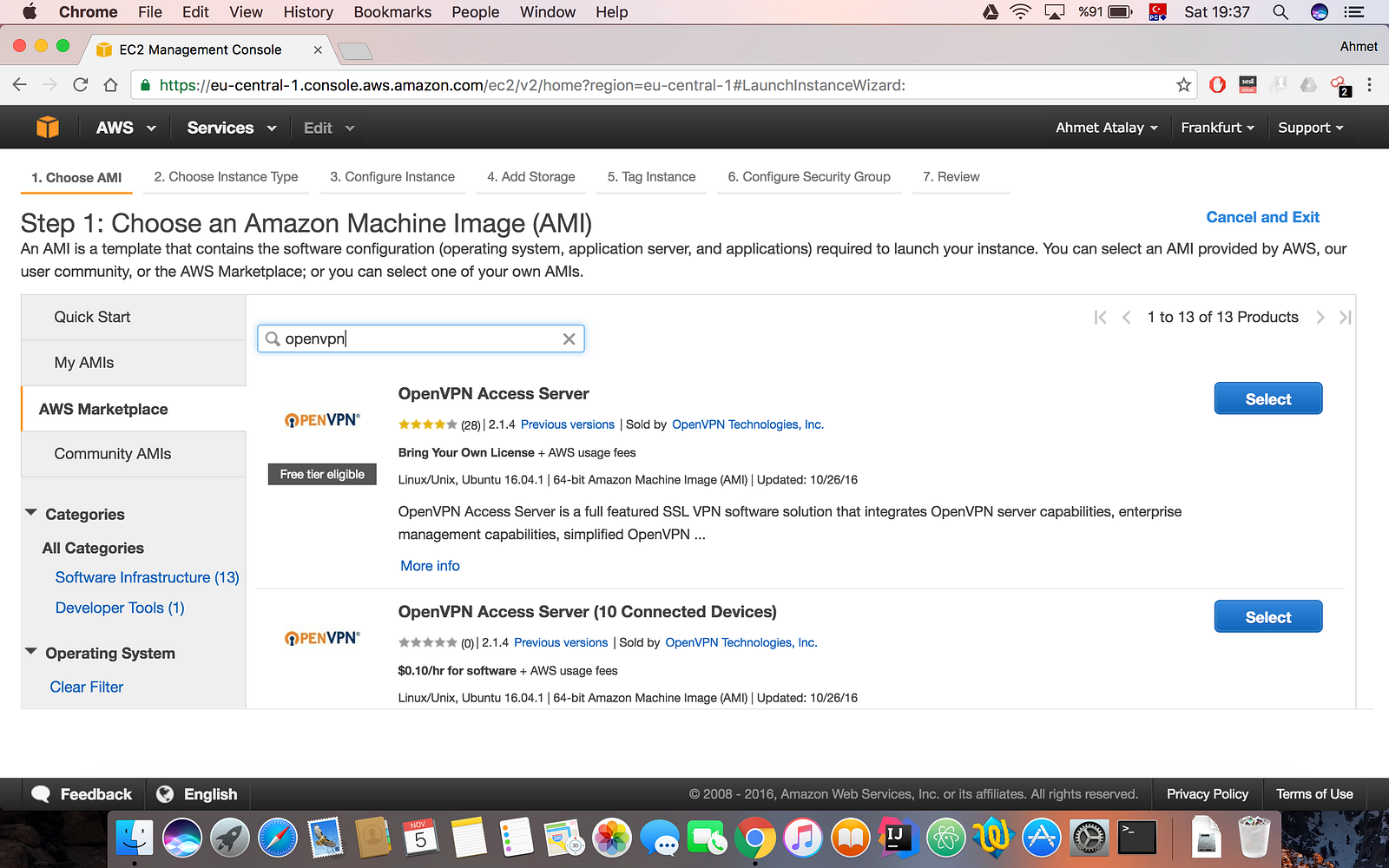
Task: Go back with the browser back arrow
Action: (20, 85)
